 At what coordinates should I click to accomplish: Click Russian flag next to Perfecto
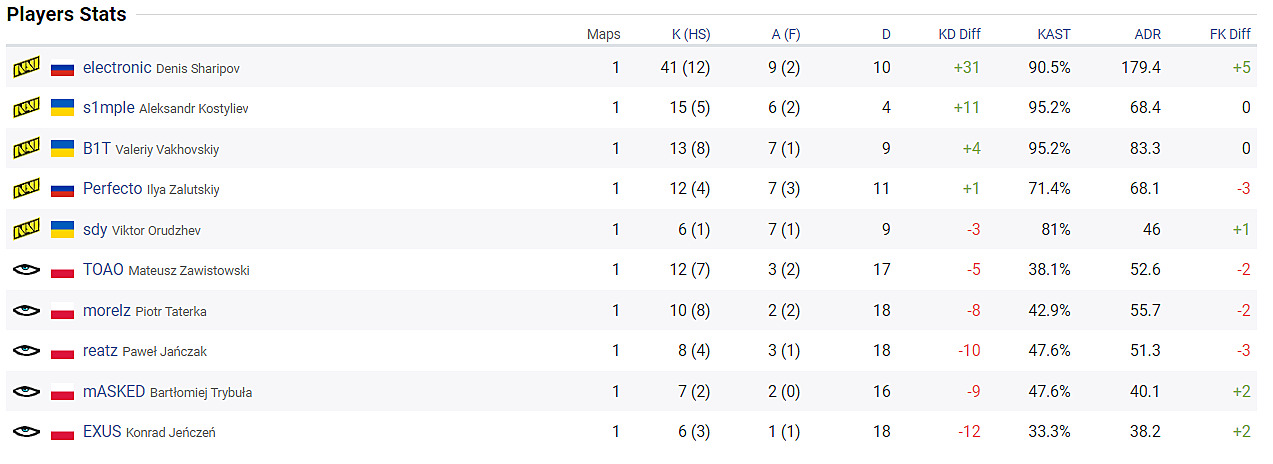click(63, 189)
